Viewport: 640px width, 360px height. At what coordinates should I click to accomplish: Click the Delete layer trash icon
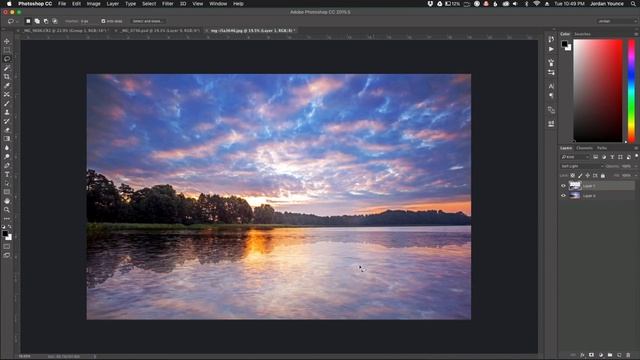pos(628,355)
